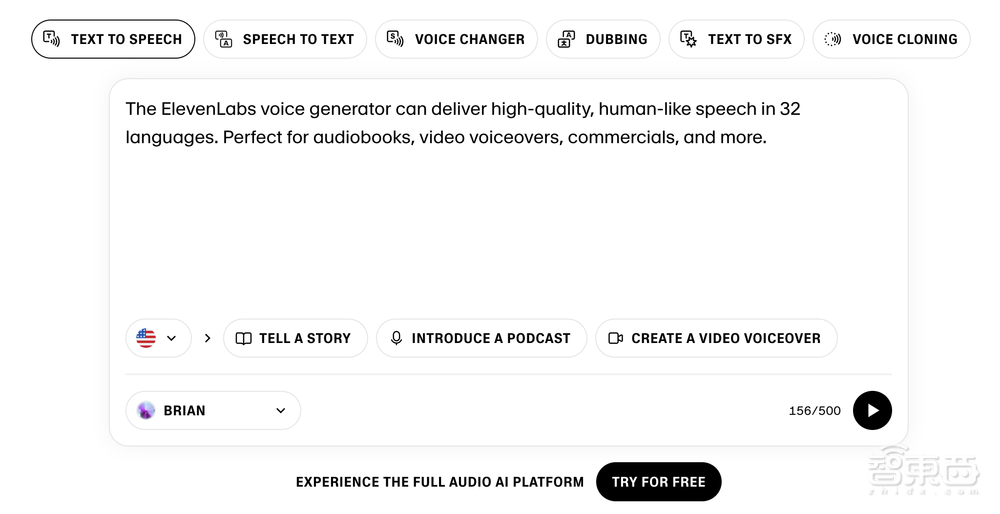The image size is (1000, 514).
Task: Click the Voice Changer icon
Action: (396, 39)
